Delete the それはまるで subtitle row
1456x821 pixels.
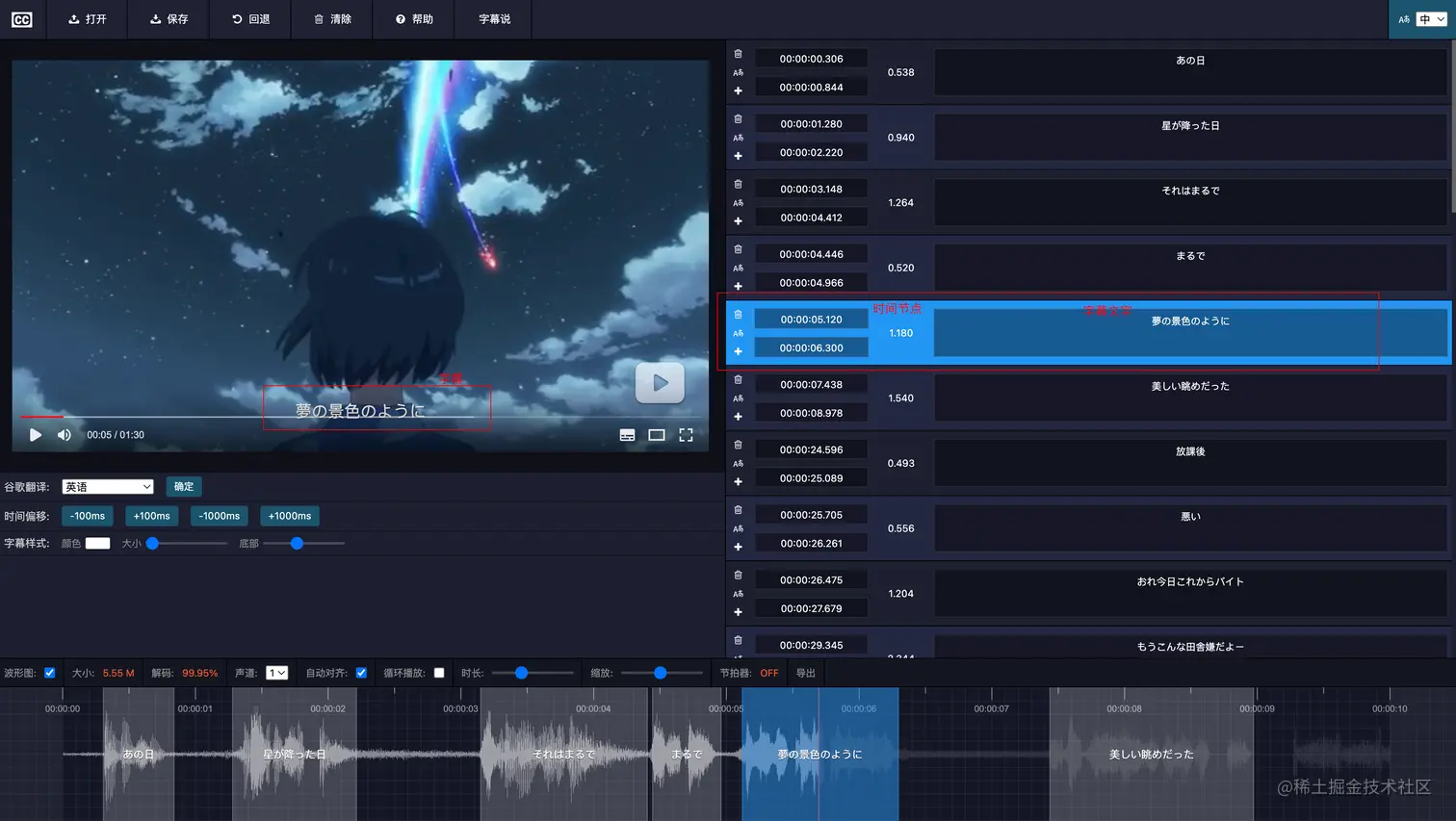point(738,184)
